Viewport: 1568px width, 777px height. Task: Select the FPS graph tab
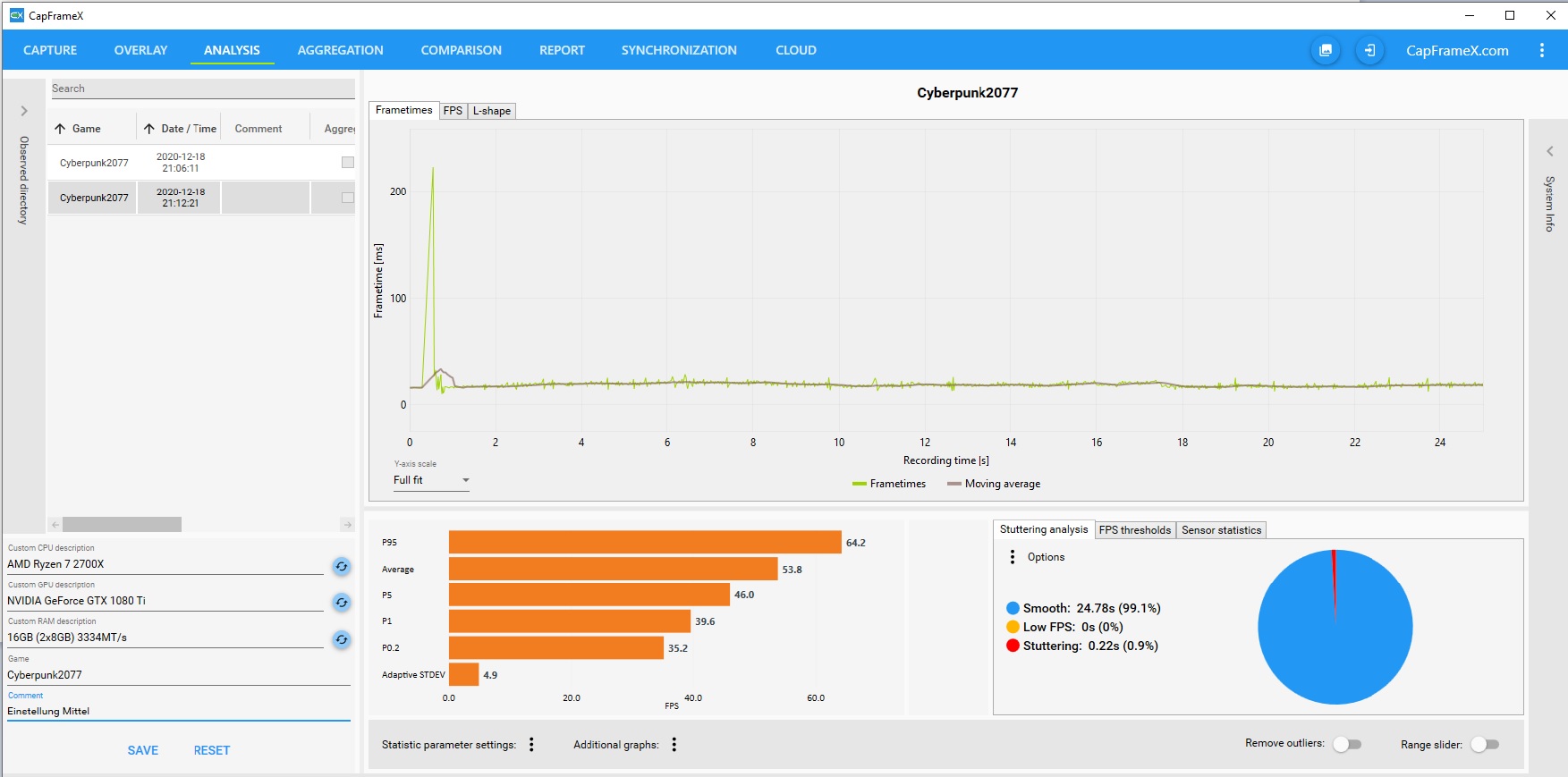pos(453,111)
